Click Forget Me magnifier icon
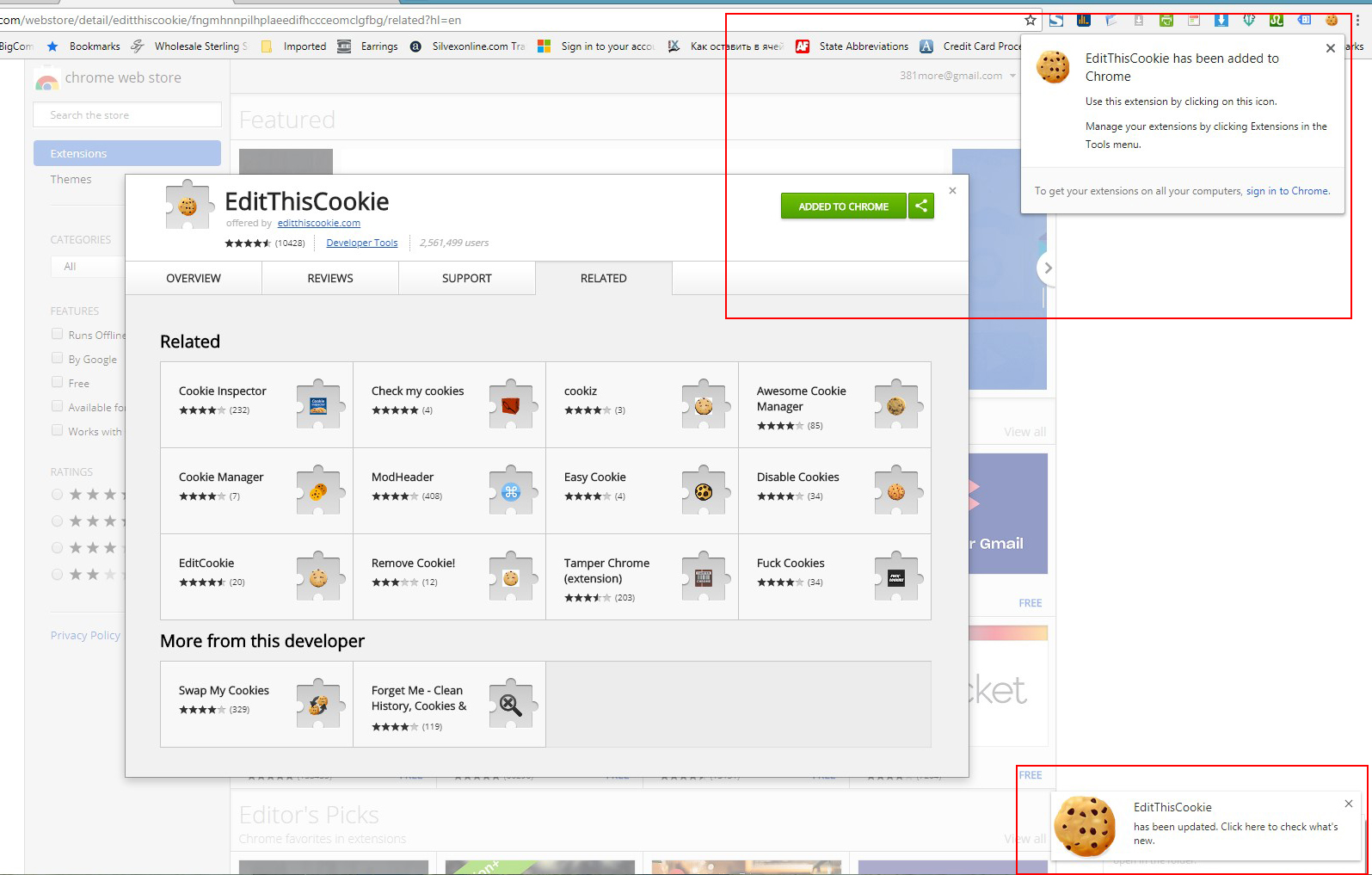Screen dimensions: 1372x875 [x=511, y=704]
